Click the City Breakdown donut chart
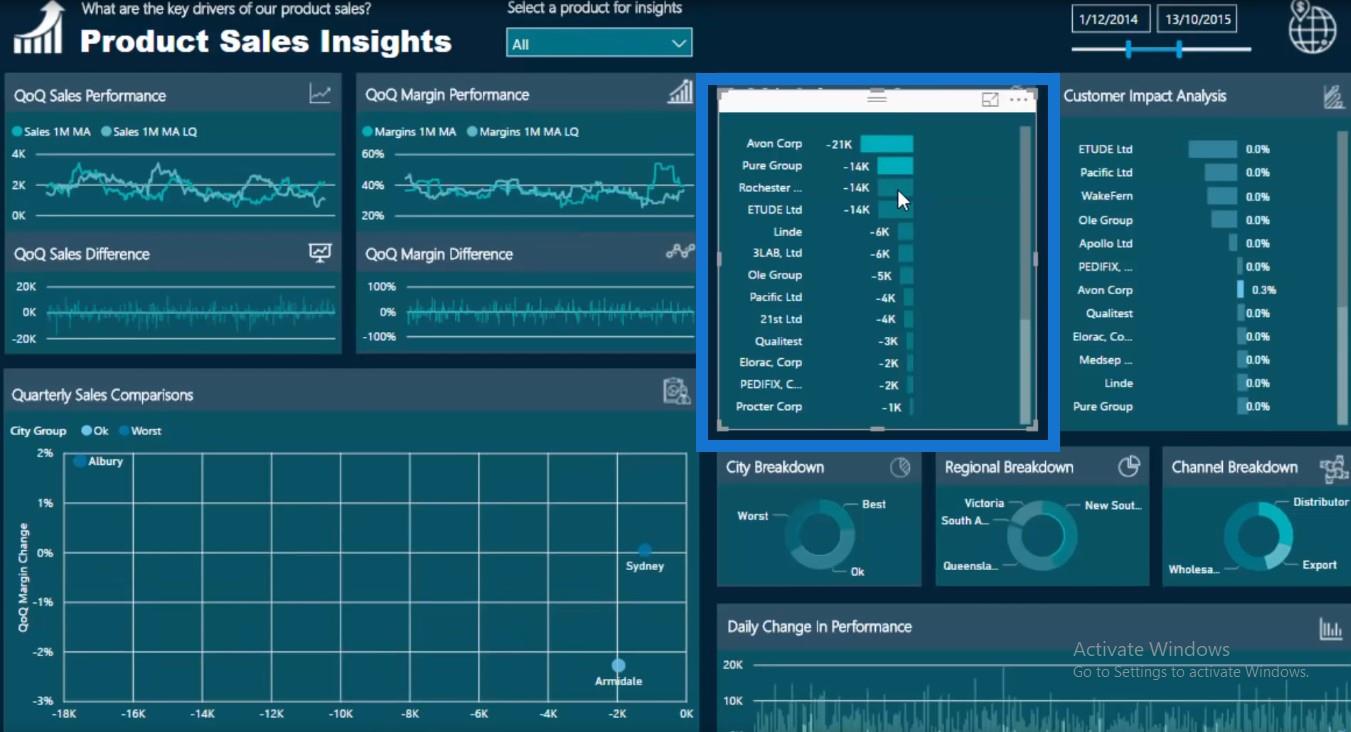1351x732 pixels. pyautogui.click(x=819, y=536)
